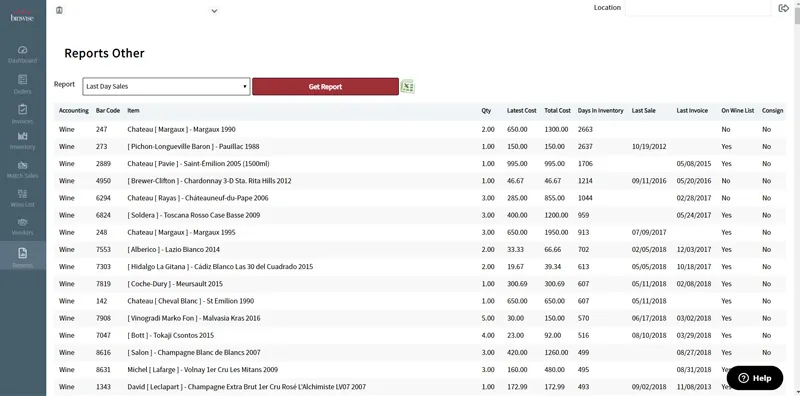Export report to Excel icon
800x396 pixels.
point(407,86)
